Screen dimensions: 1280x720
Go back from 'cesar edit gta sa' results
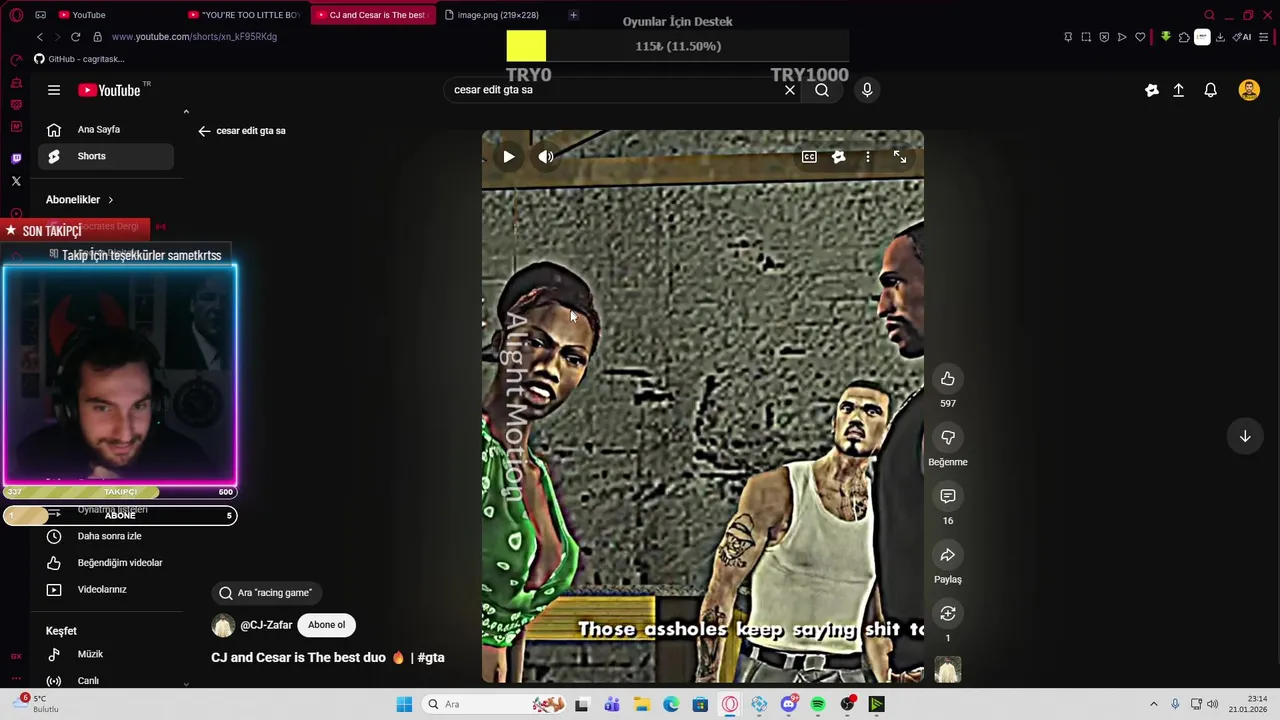[x=204, y=131]
